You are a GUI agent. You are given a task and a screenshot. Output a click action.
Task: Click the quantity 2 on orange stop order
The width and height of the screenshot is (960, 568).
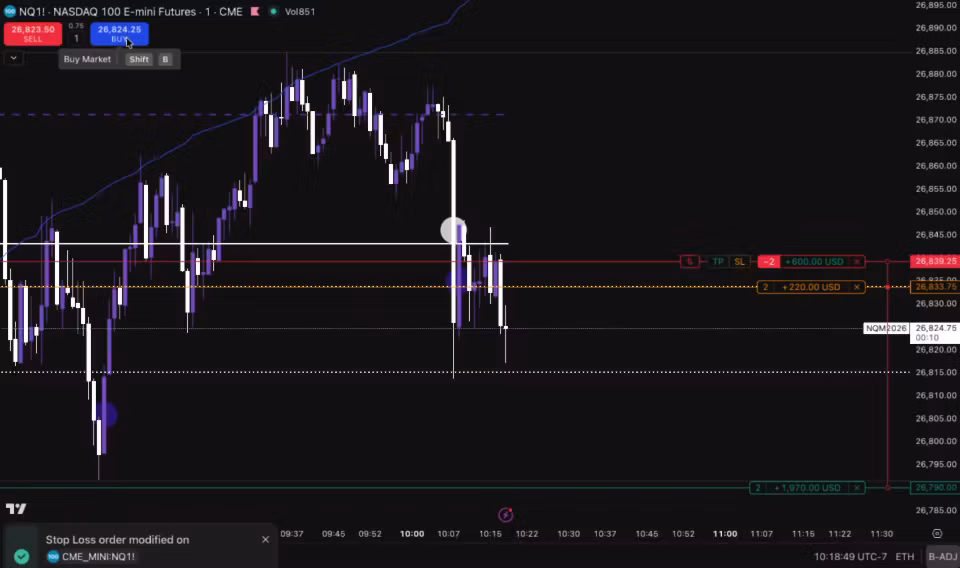point(765,287)
